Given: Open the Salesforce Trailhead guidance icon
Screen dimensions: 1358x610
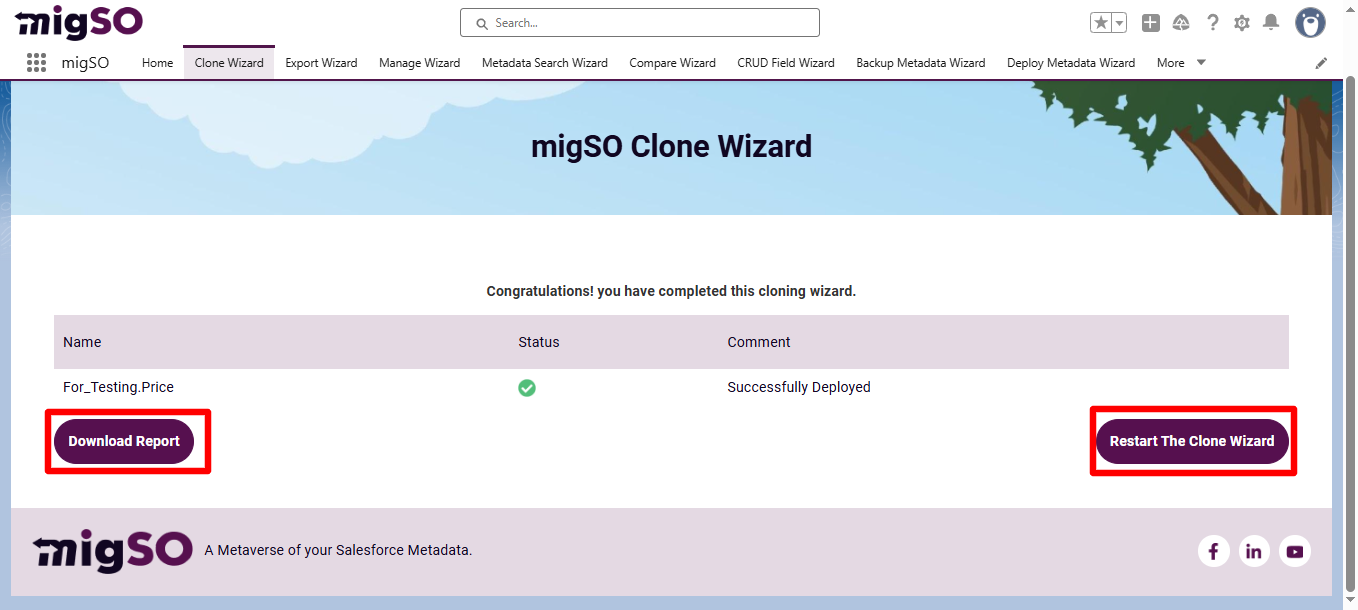Looking at the screenshot, I should coord(1181,23).
